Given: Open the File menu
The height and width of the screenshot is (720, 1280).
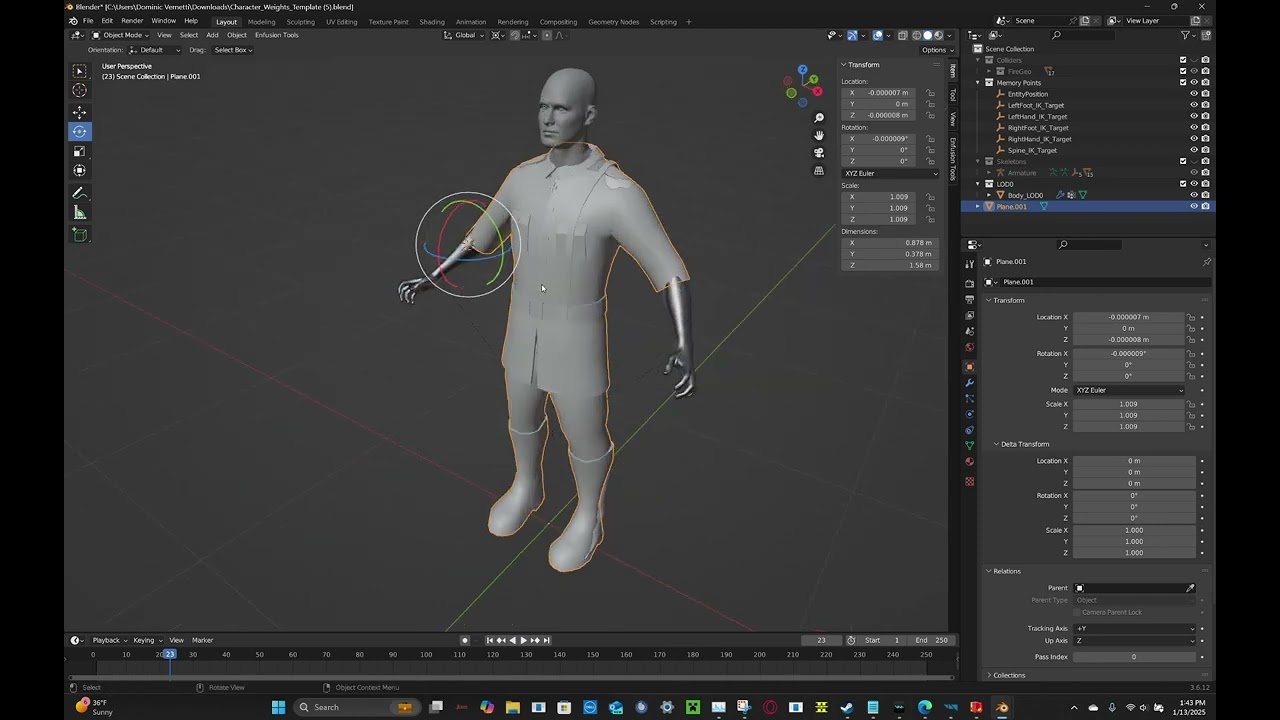Looking at the screenshot, I should click(88, 21).
